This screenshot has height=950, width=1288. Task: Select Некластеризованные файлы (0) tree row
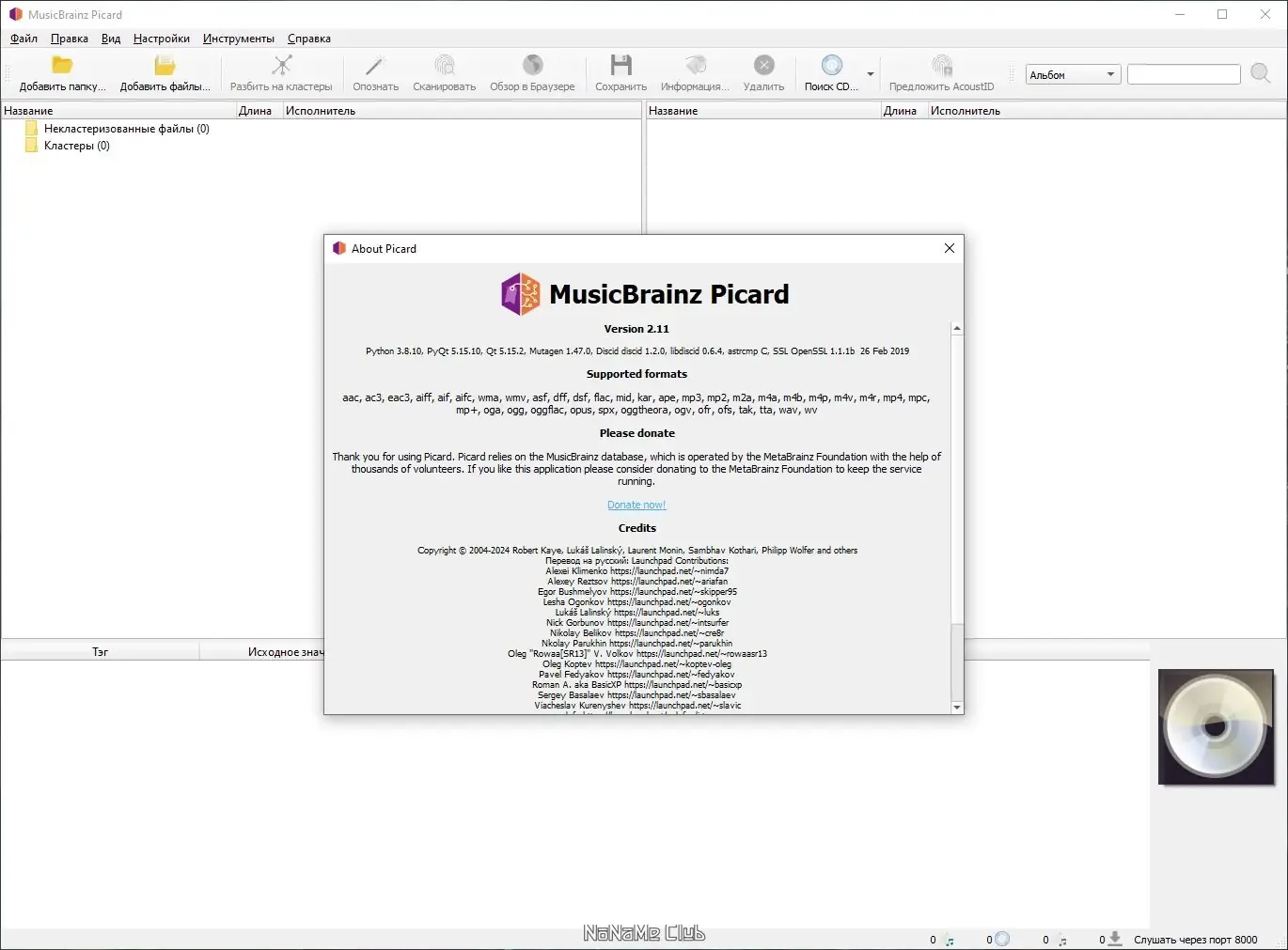[127, 129]
